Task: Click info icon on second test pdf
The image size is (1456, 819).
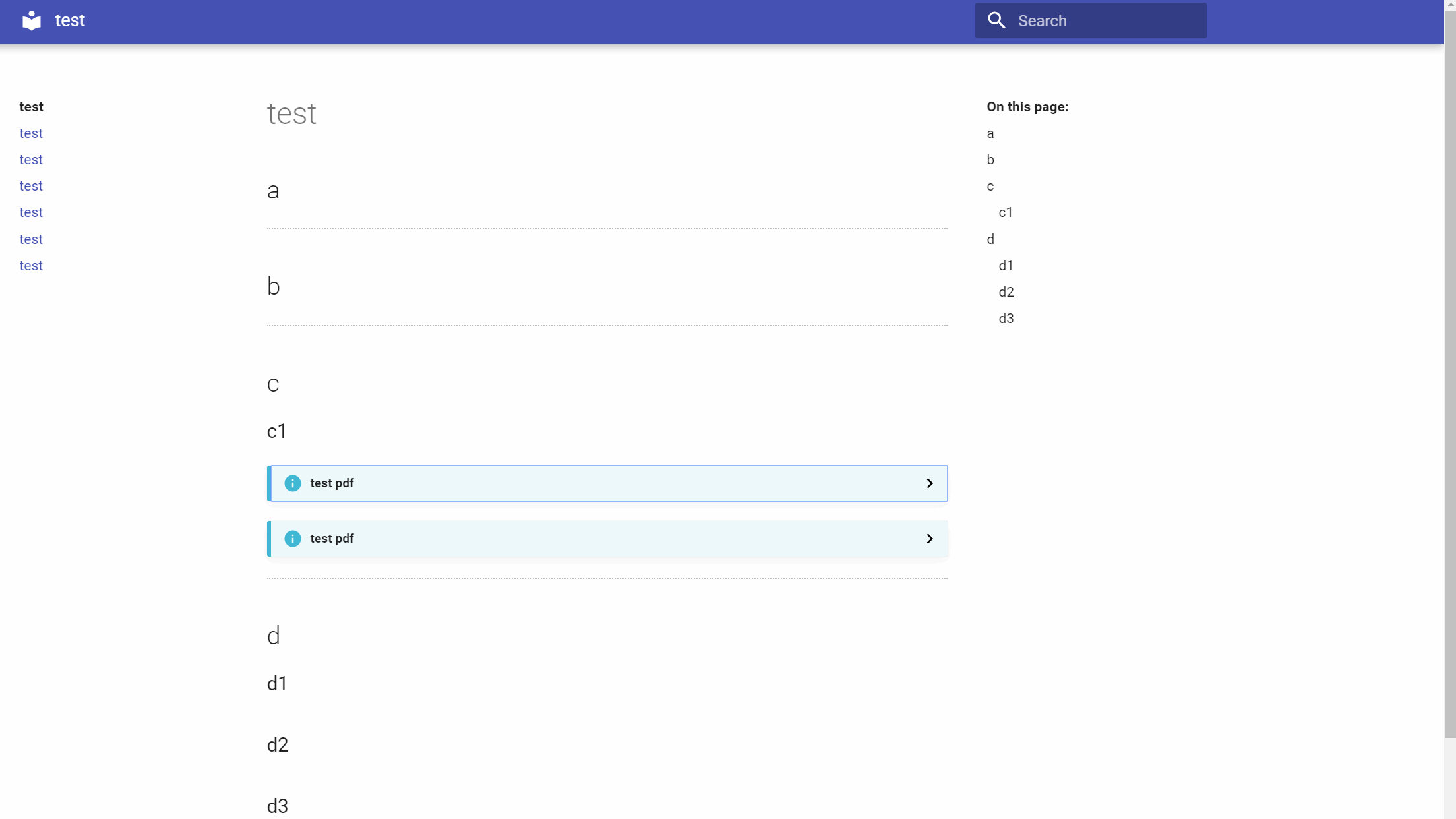Action: click(x=292, y=539)
